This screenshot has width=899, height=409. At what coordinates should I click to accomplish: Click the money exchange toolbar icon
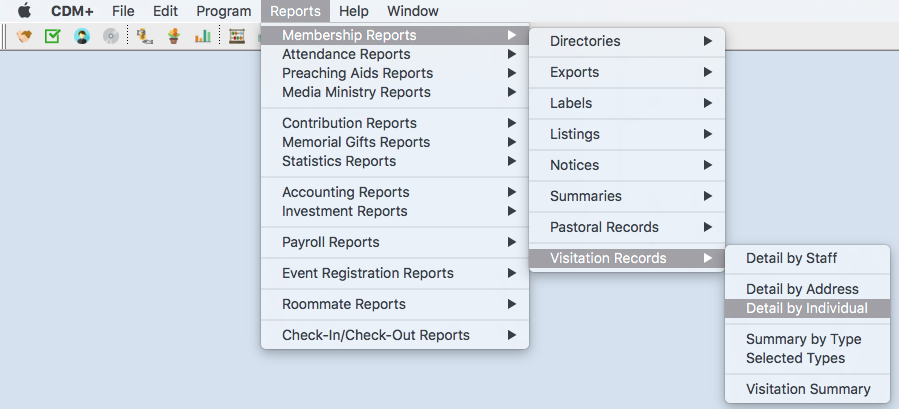point(145,36)
